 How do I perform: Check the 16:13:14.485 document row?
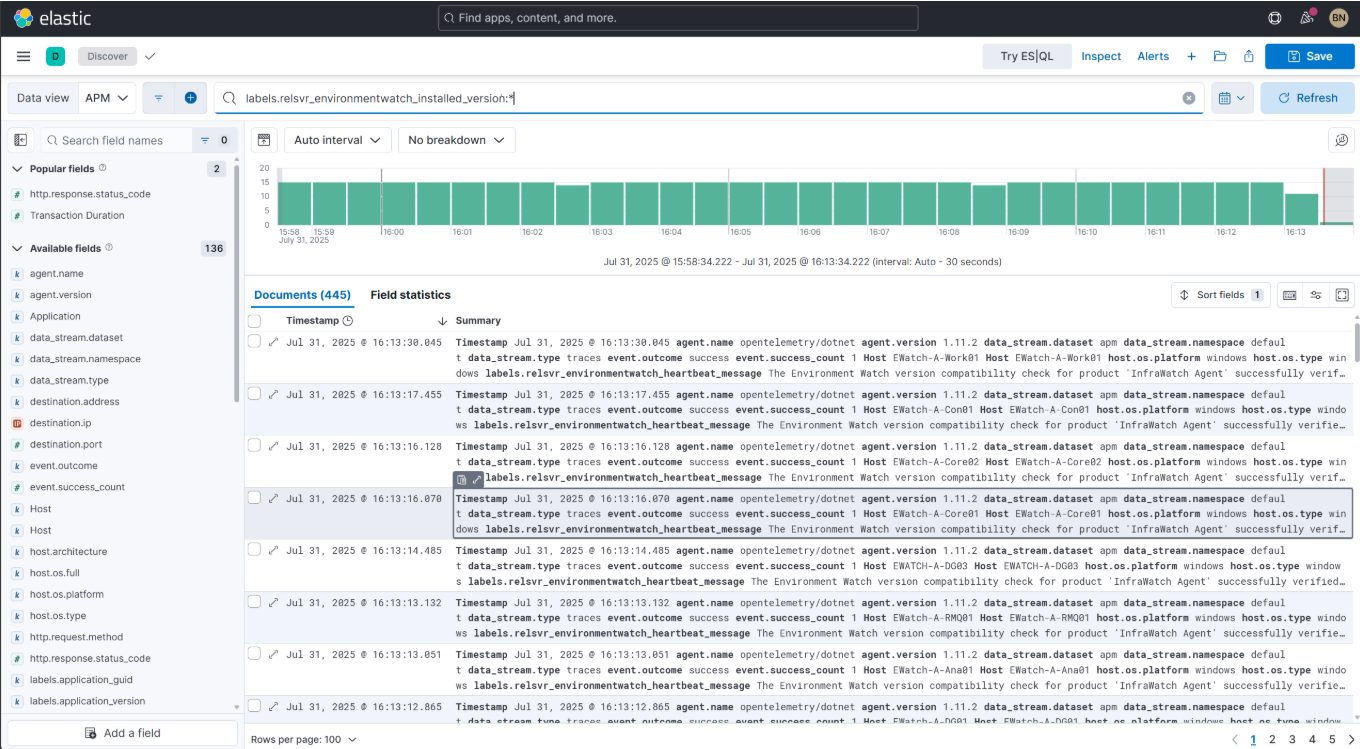pyautogui.click(x=254, y=550)
